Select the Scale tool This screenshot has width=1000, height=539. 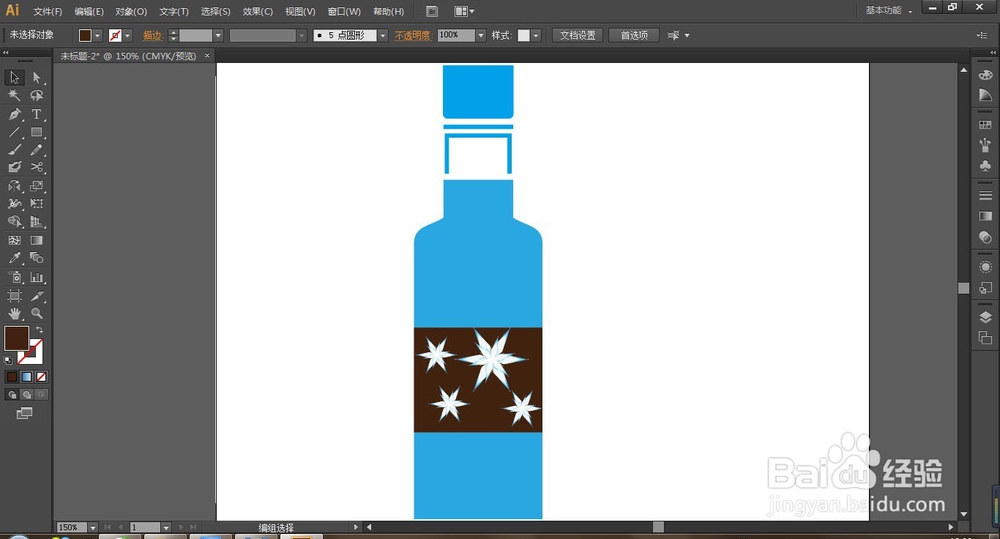click(x=36, y=186)
